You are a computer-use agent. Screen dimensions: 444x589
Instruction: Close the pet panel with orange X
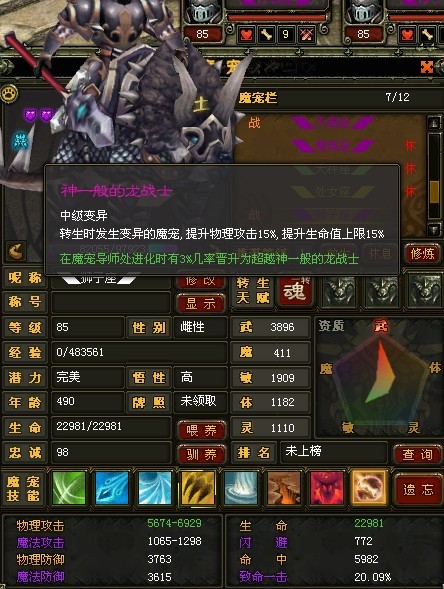coord(427,67)
